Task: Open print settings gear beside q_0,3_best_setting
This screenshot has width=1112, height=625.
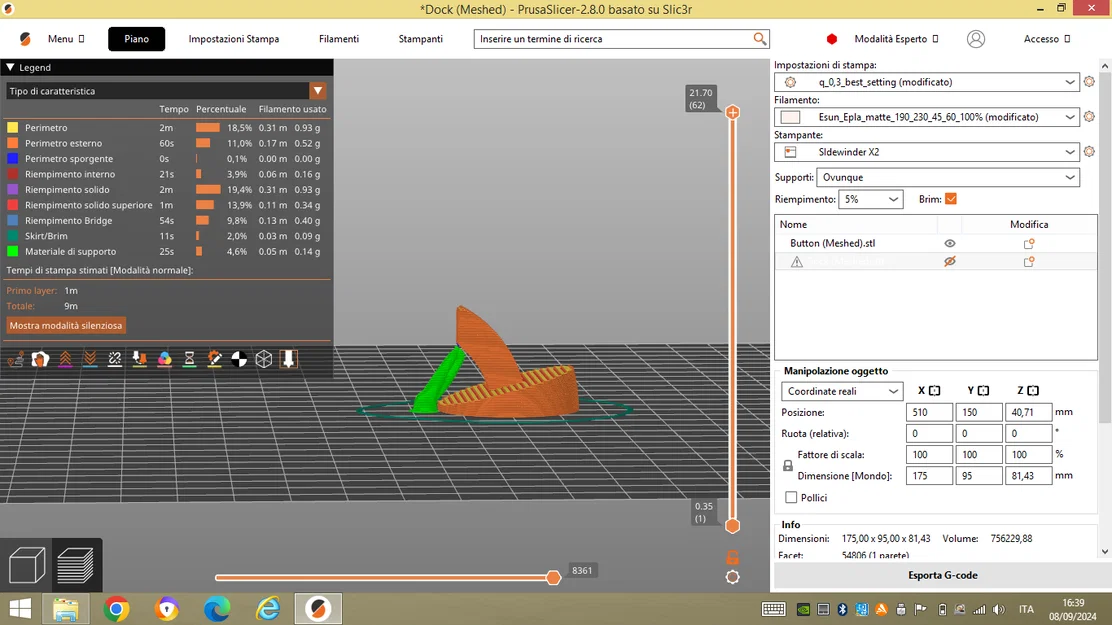Action: pos(1089,82)
